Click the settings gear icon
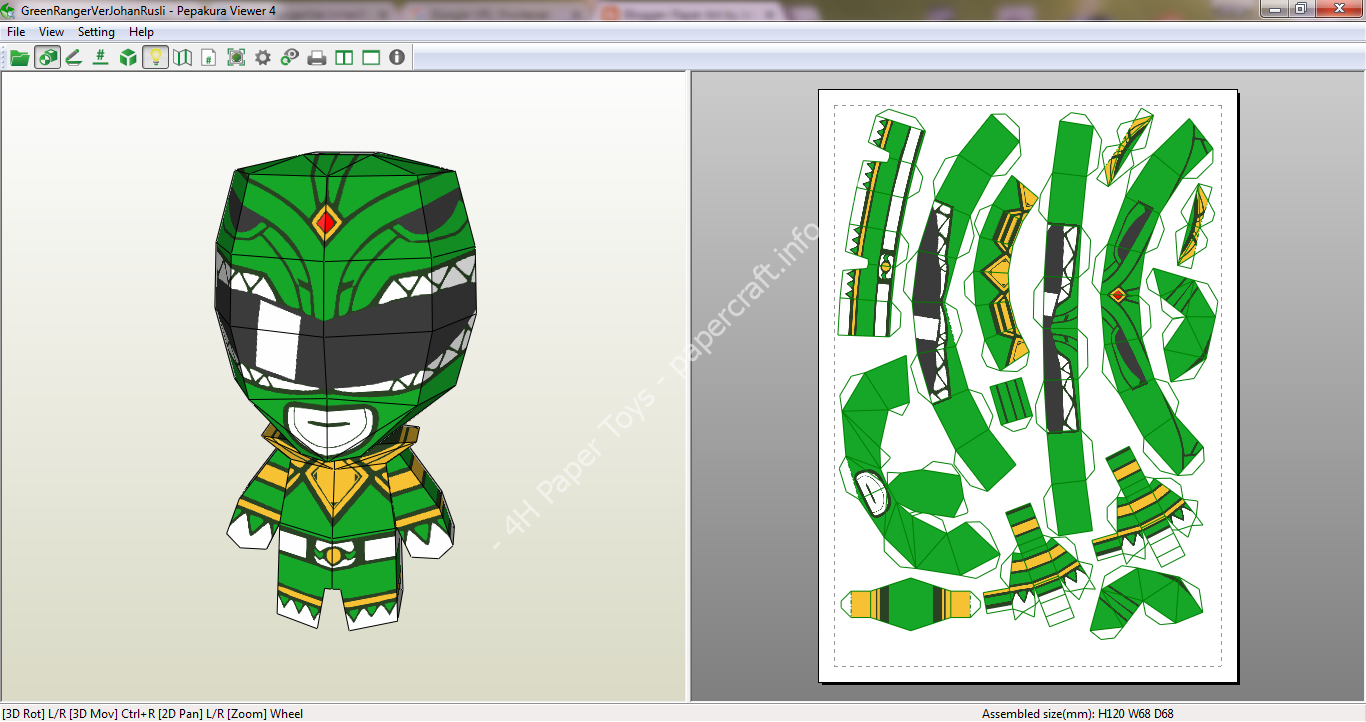Image resolution: width=1366 pixels, height=722 pixels. 263,58
